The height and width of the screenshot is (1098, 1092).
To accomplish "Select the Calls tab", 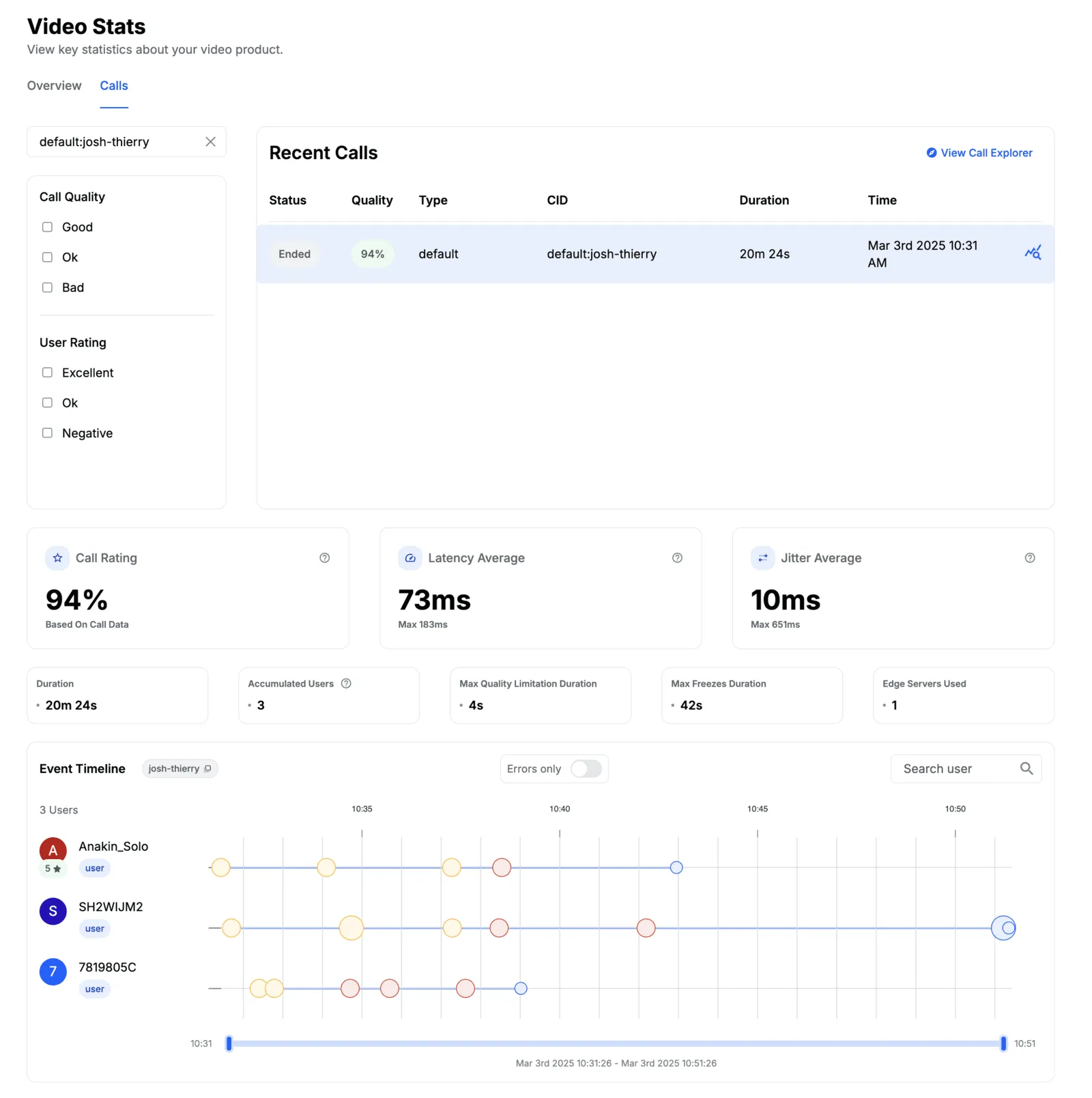I will tap(114, 85).
